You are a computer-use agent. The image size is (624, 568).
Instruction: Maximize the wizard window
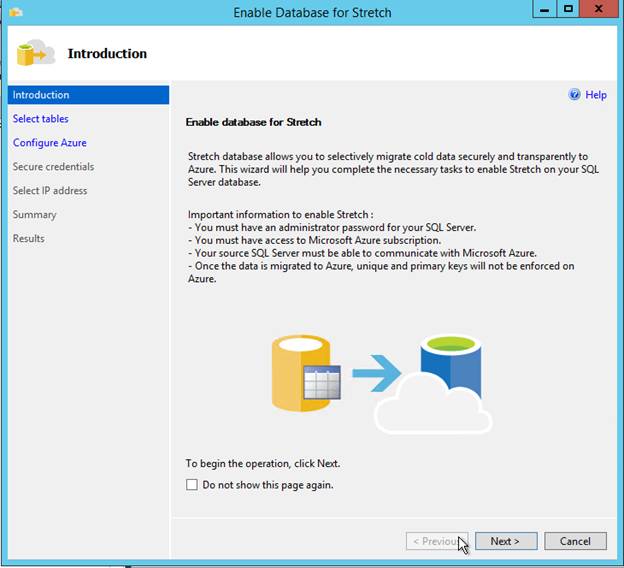point(568,9)
